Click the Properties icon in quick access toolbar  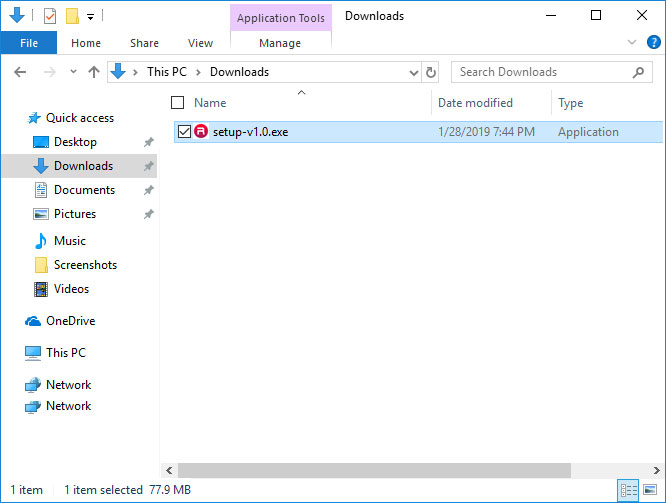(50, 17)
